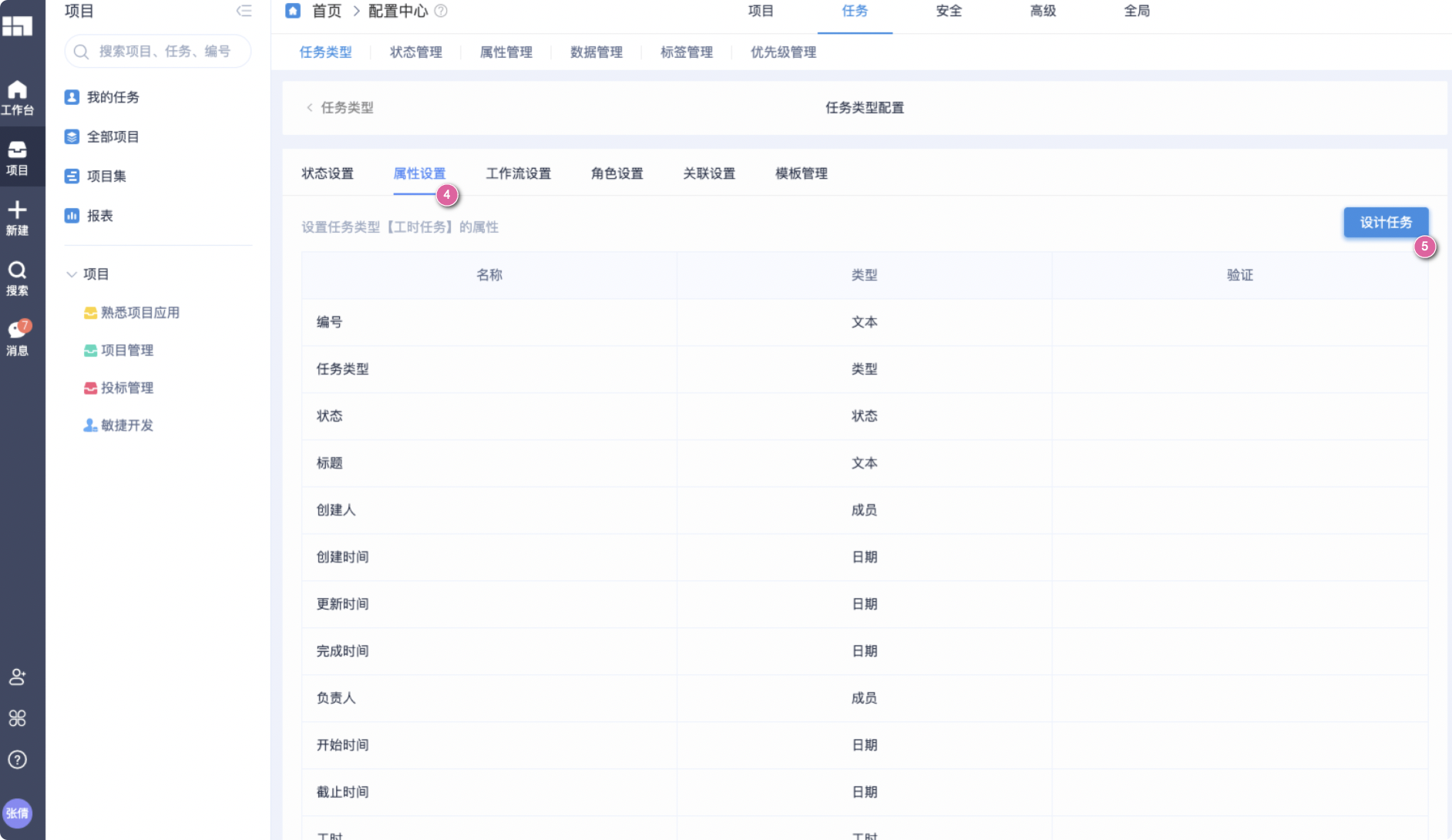Collapse the 项目 tree section

72,274
